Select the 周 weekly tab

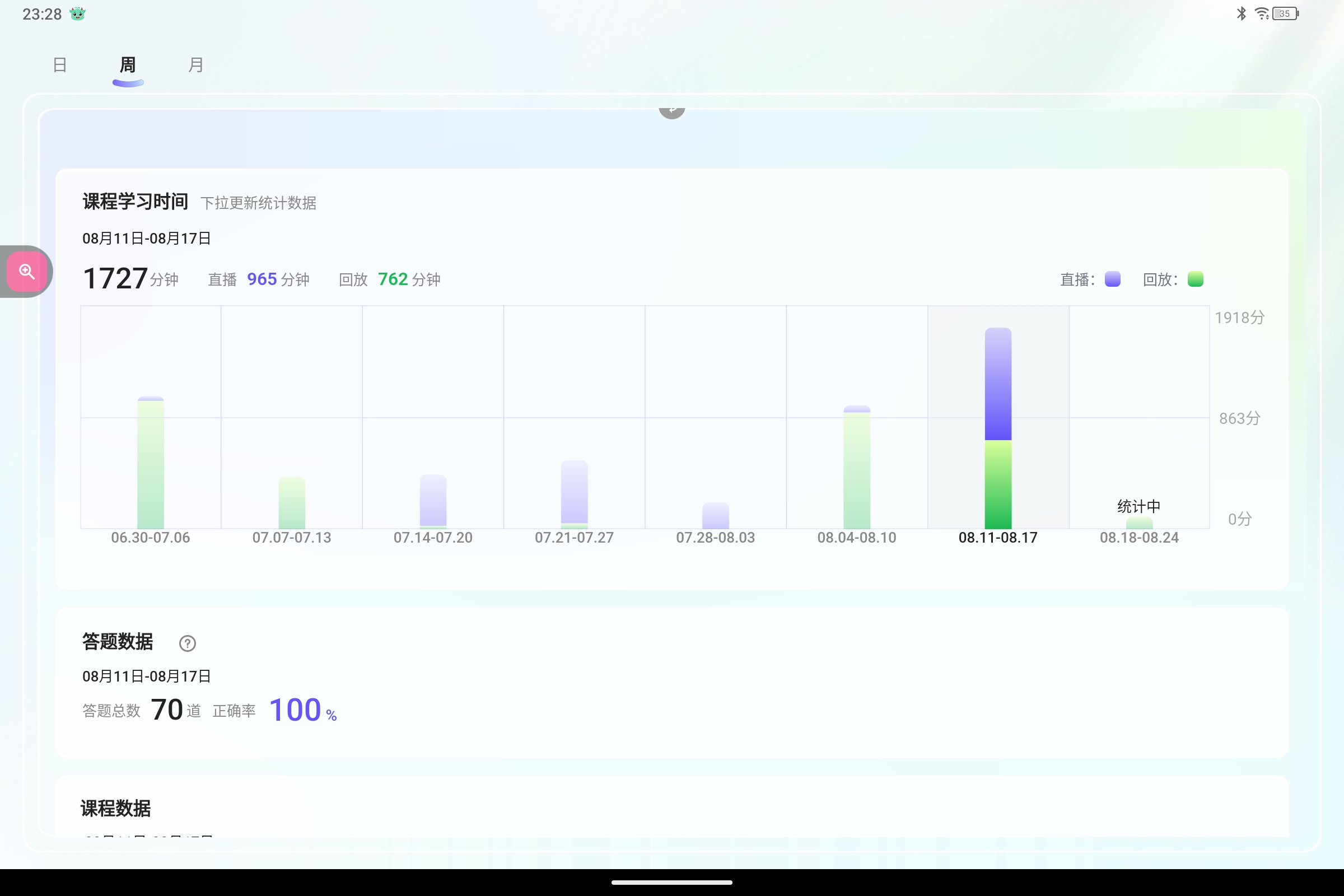pyautogui.click(x=128, y=65)
